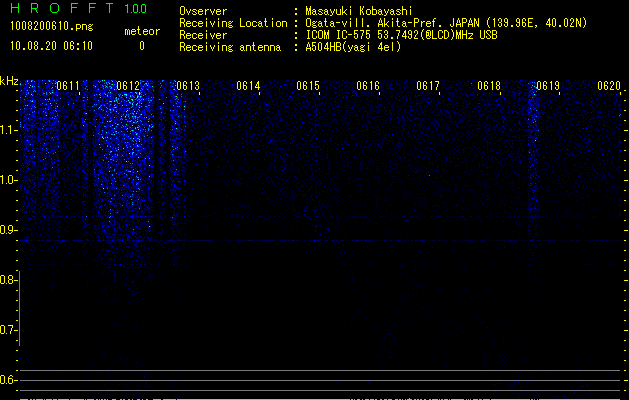Click the 0620 time marker

point(609,86)
